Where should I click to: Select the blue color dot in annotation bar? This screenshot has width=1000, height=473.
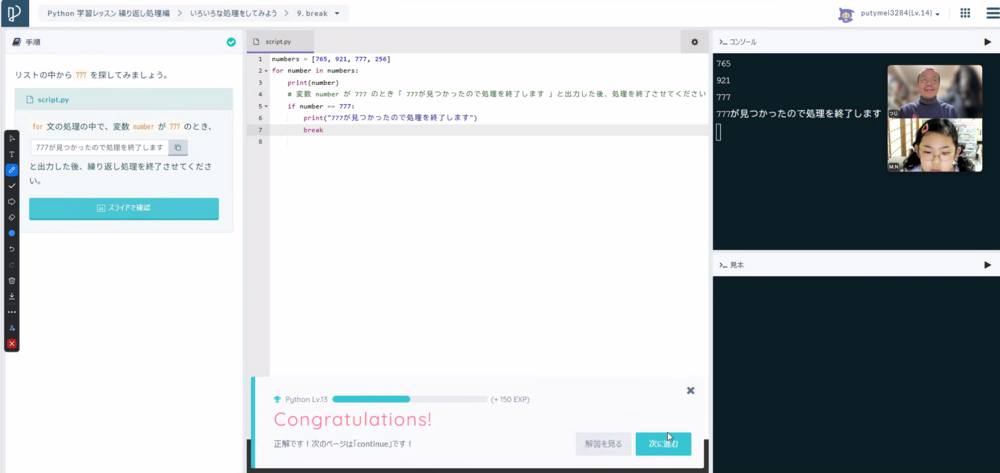[x=12, y=233]
